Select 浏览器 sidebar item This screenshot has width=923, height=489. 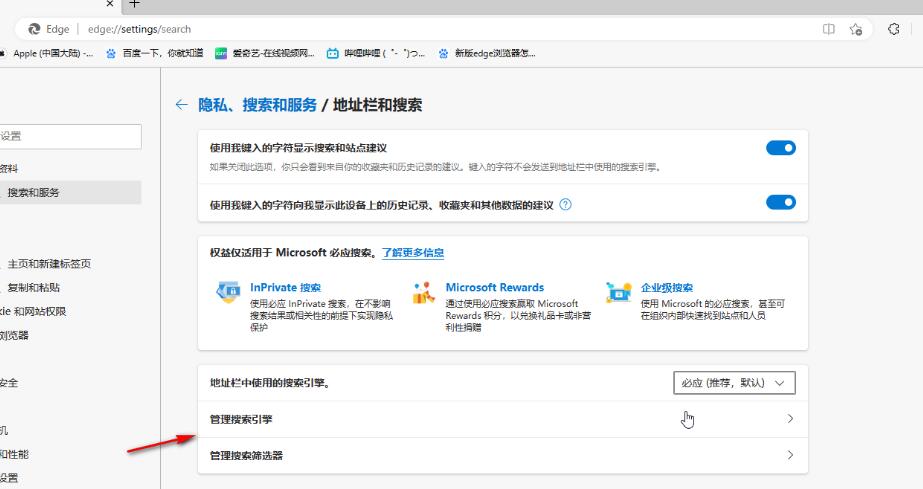(14, 335)
